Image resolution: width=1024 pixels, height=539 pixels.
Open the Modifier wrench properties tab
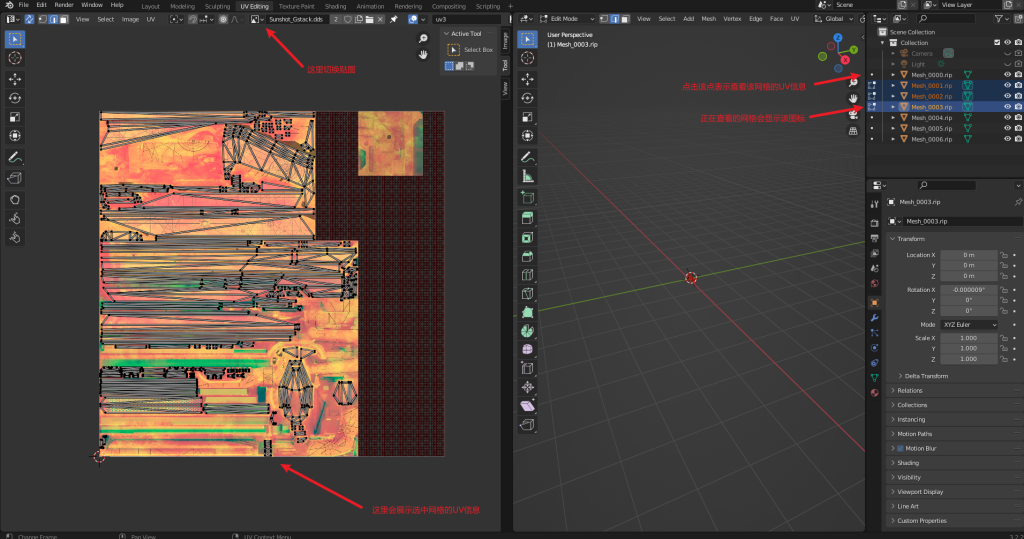click(875, 317)
